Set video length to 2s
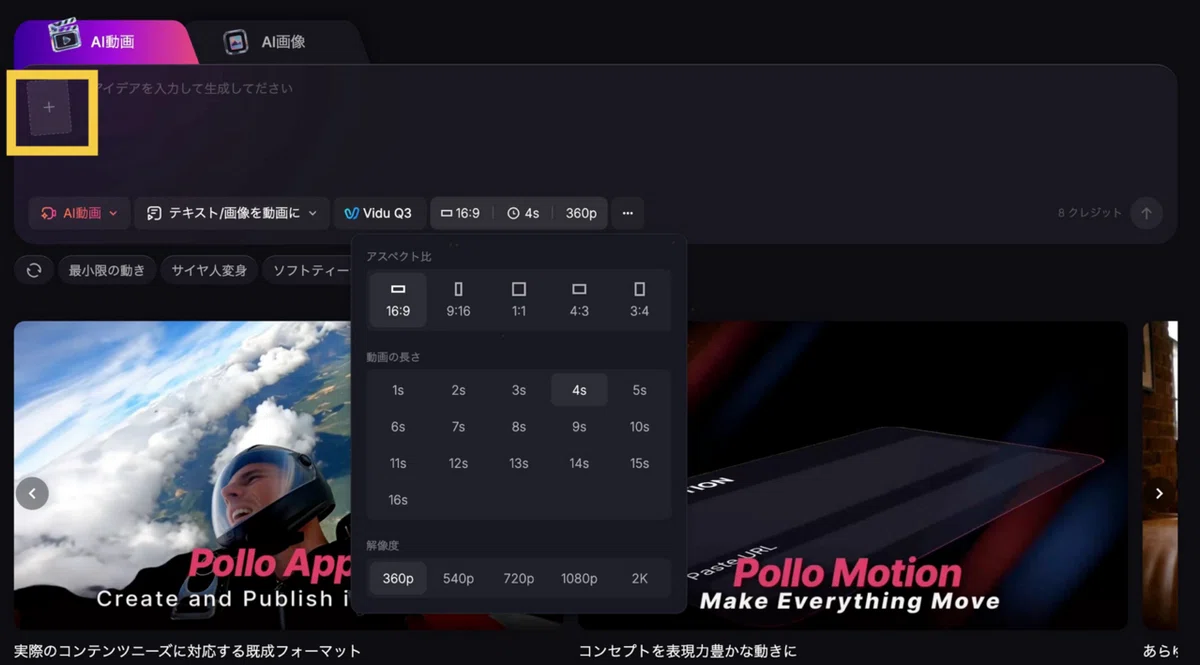Screen dimensions: 1200x665 [x=458, y=390]
